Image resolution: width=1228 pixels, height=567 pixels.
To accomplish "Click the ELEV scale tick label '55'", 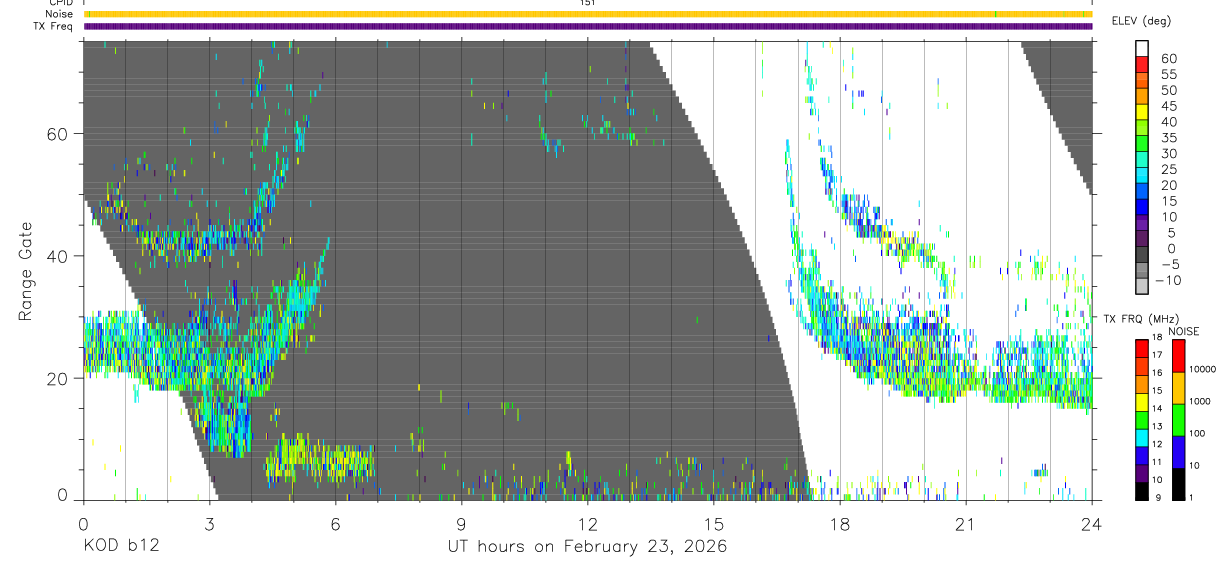I will pyautogui.click(x=1167, y=75).
